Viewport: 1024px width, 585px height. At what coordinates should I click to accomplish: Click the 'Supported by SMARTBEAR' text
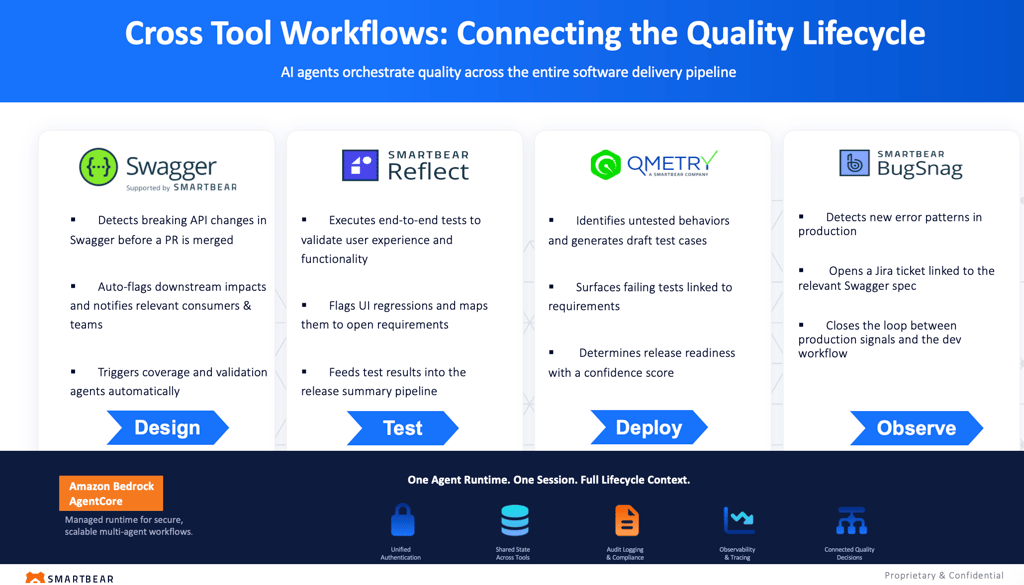tap(182, 187)
